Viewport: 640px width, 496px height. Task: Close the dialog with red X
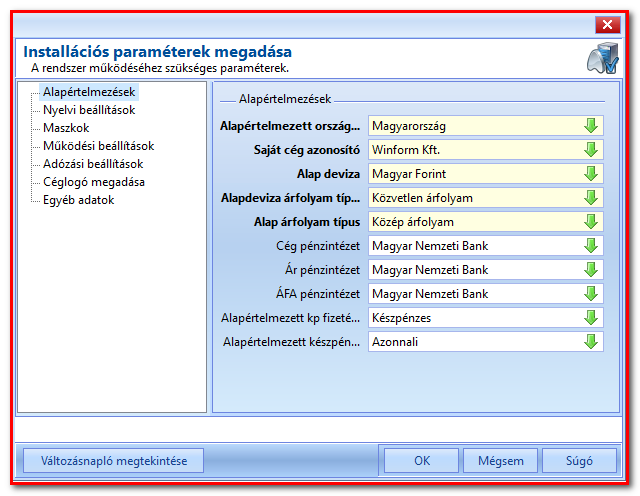tap(607, 25)
